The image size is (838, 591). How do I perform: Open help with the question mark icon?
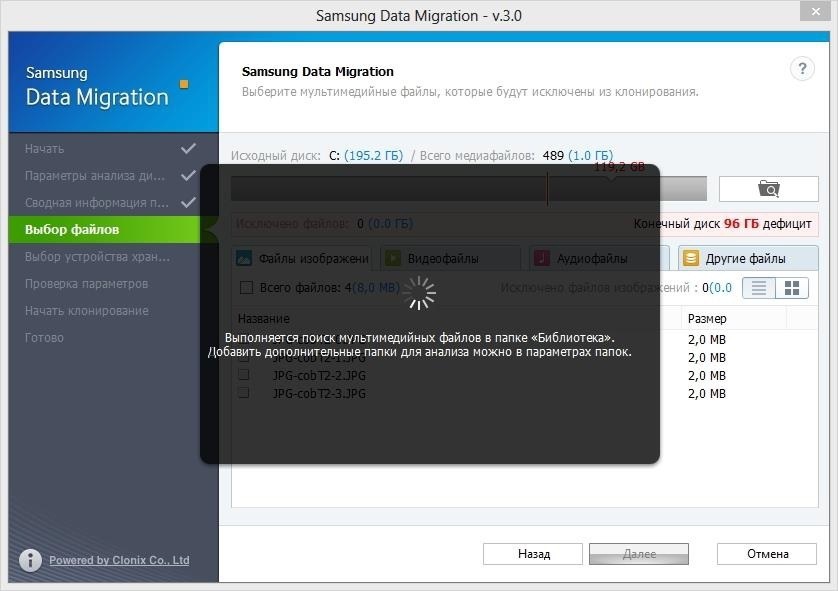pyautogui.click(x=802, y=69)
